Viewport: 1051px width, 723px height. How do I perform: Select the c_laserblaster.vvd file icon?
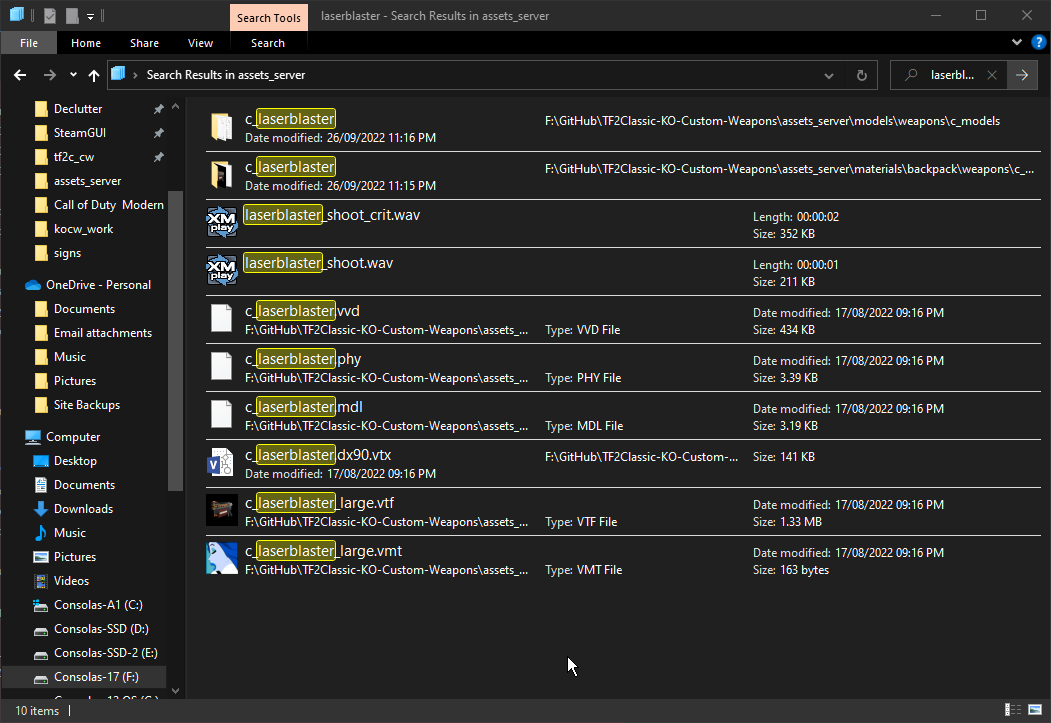pos(222,318)
